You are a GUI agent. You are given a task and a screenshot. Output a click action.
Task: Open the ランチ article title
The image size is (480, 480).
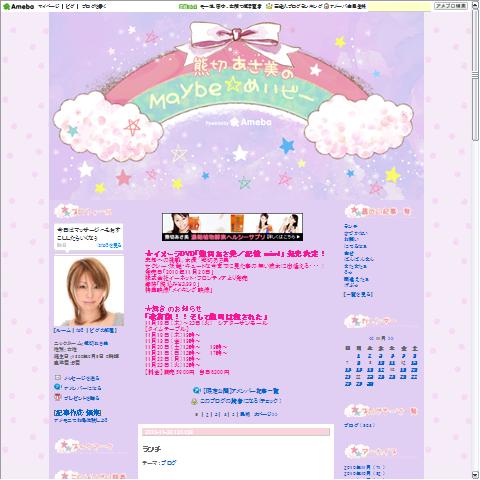tap(152, 449)
